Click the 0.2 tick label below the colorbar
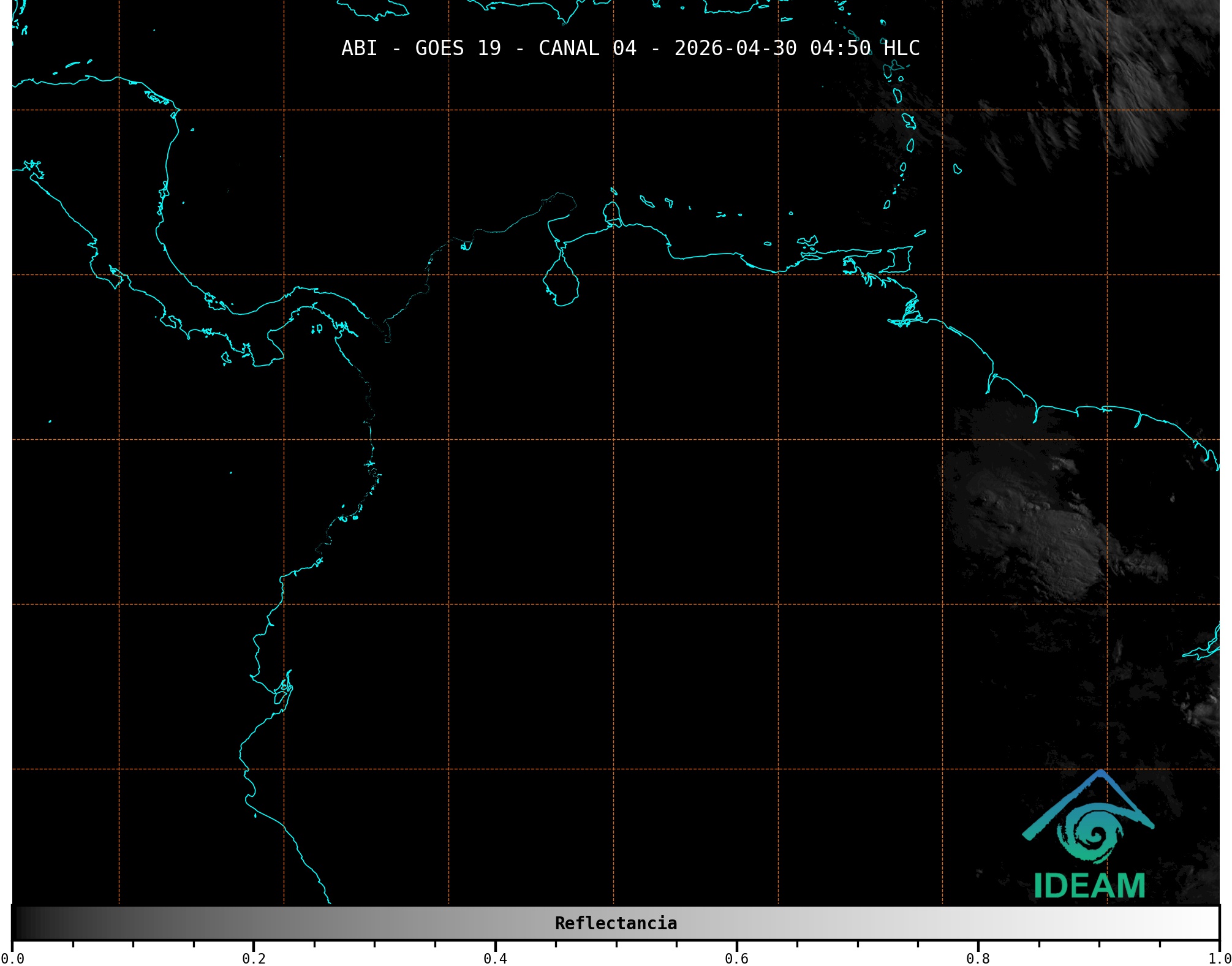Viewport: 1232px width, 966px height. click(x=254, y=958)
